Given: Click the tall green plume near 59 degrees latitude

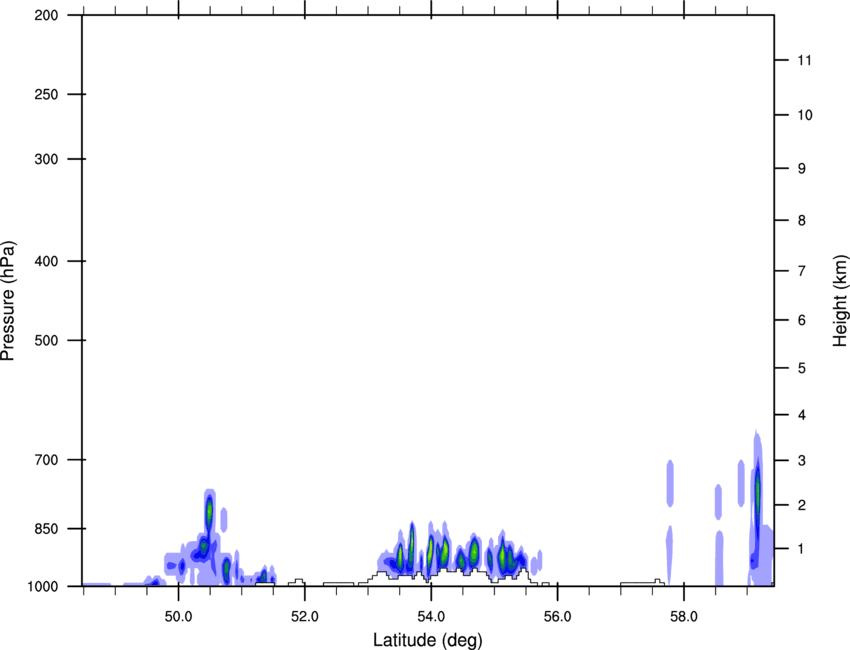Looking at the screenshot, I should [758, 491].
